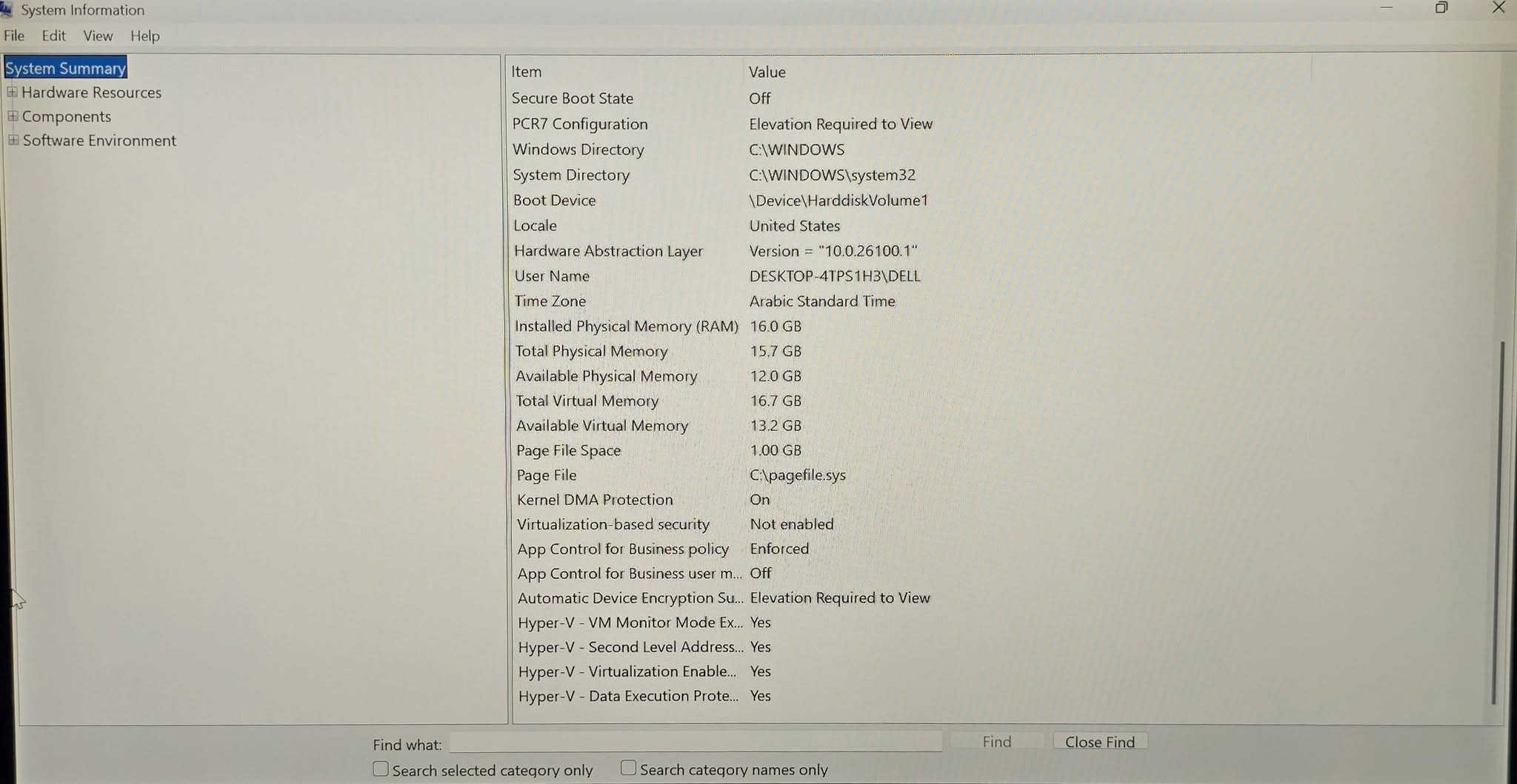Open the File menu
The height and width of the screenshot is (784, 1517).
[14, 36]
